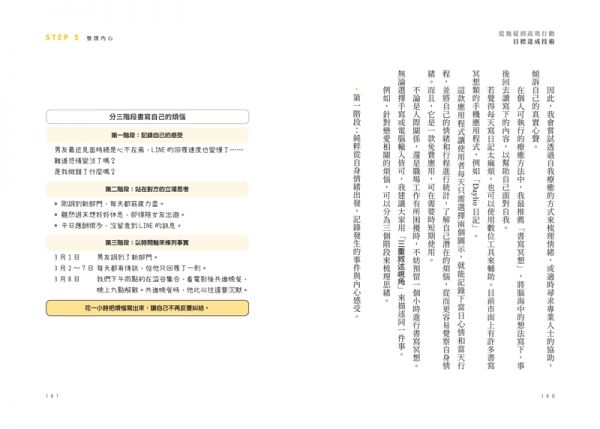The image size is (600, 429).
Task: Click the band "第二階段：站在對方的立場思考"
Action: click(147, 189)
